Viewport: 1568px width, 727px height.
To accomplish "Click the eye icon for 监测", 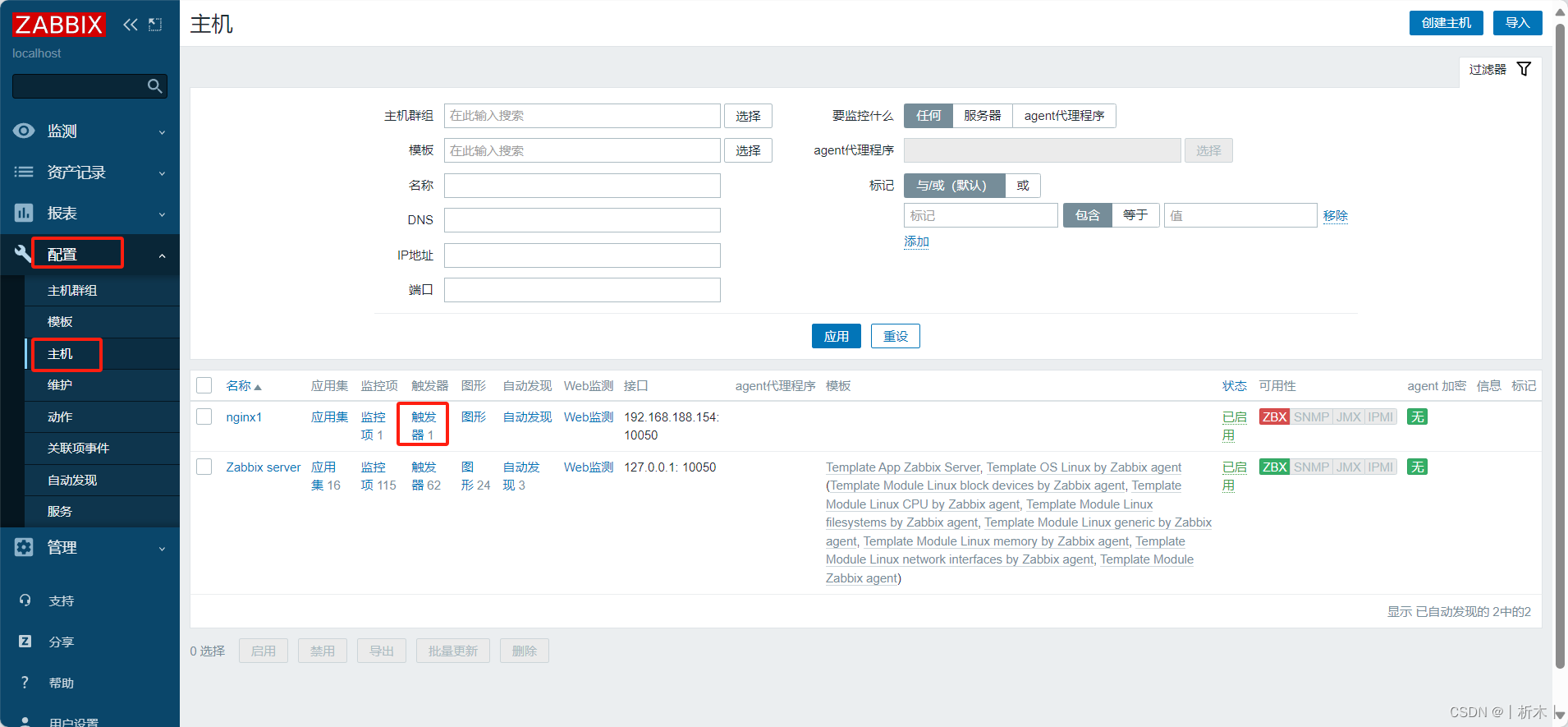I will 24,131.
